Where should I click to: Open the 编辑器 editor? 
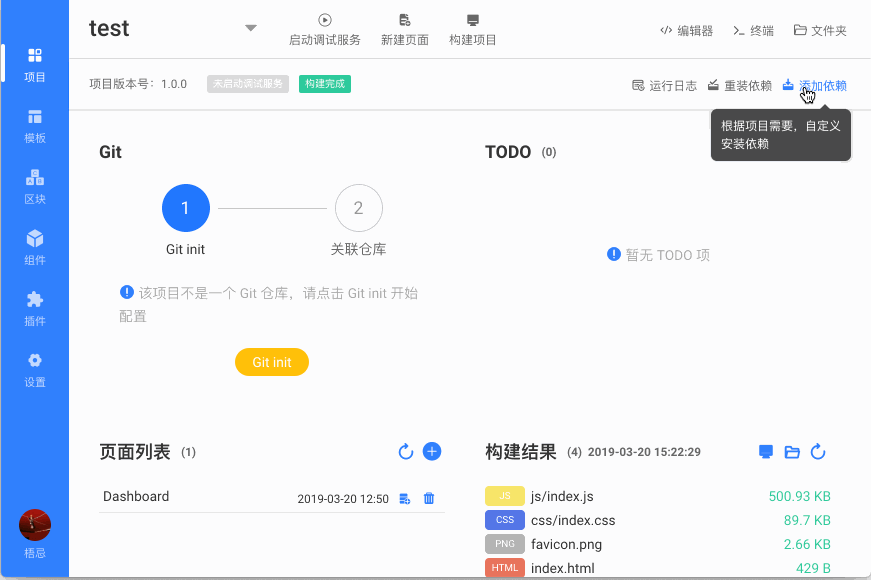(x=687, y=31)
